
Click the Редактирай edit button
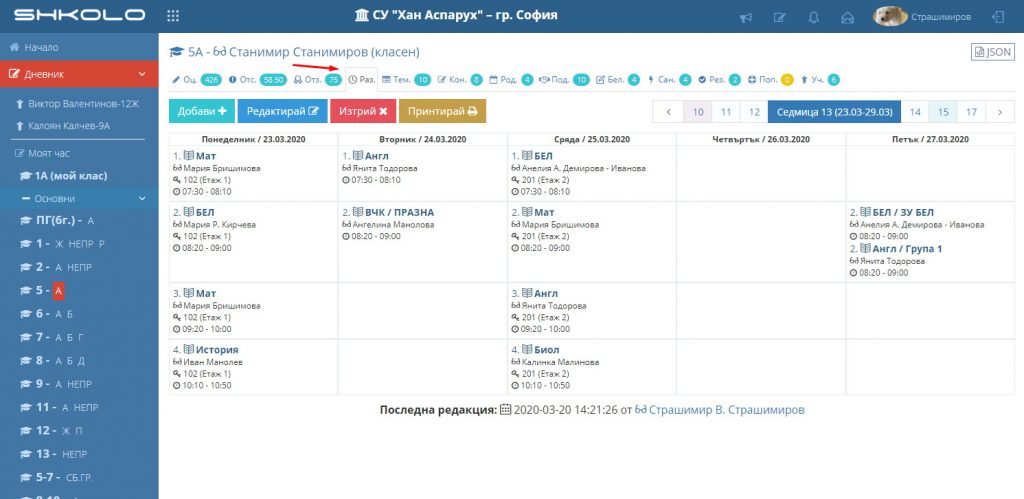tap(282, 111)
